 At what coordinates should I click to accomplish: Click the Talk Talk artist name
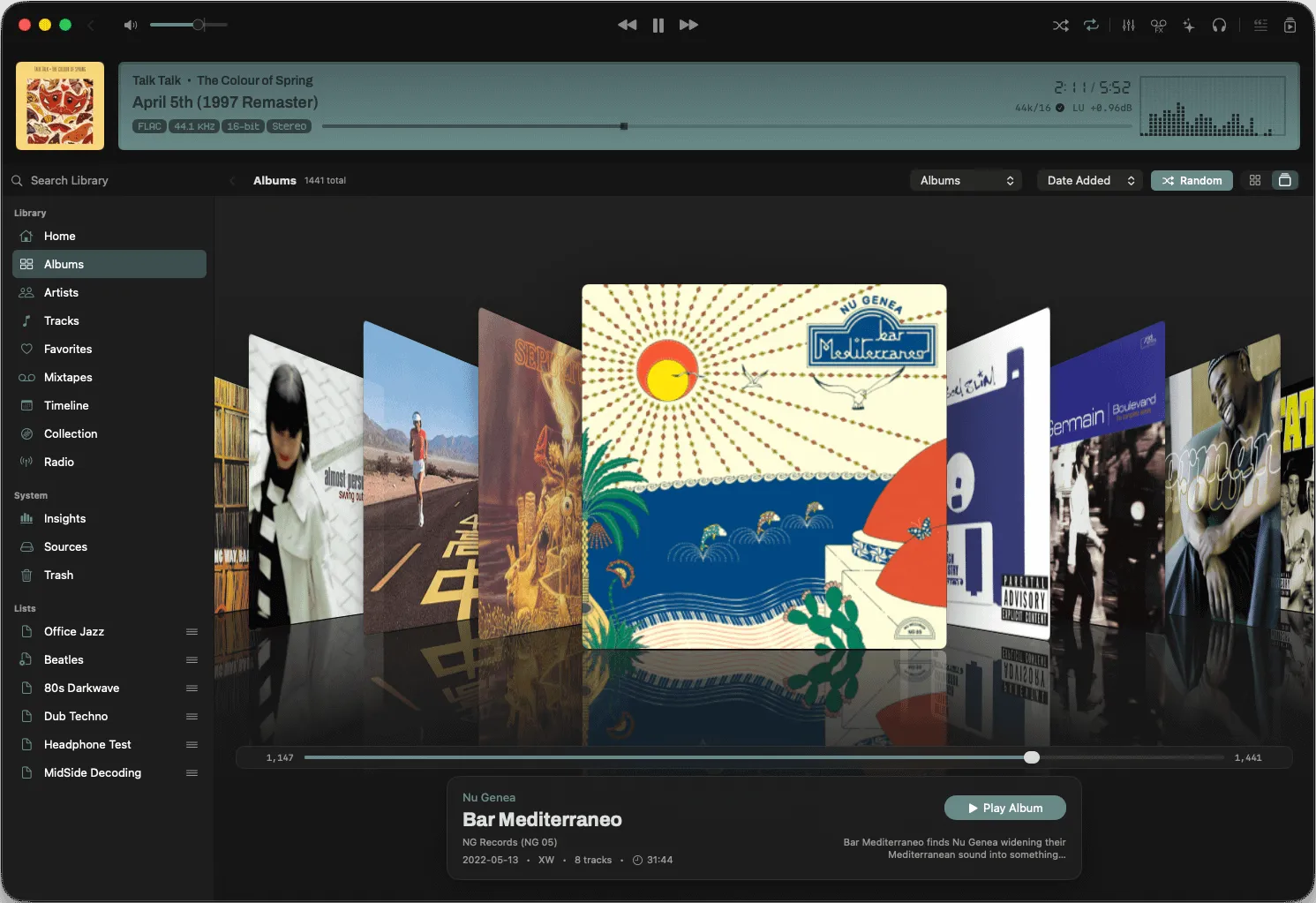click(x=156, y=80)
